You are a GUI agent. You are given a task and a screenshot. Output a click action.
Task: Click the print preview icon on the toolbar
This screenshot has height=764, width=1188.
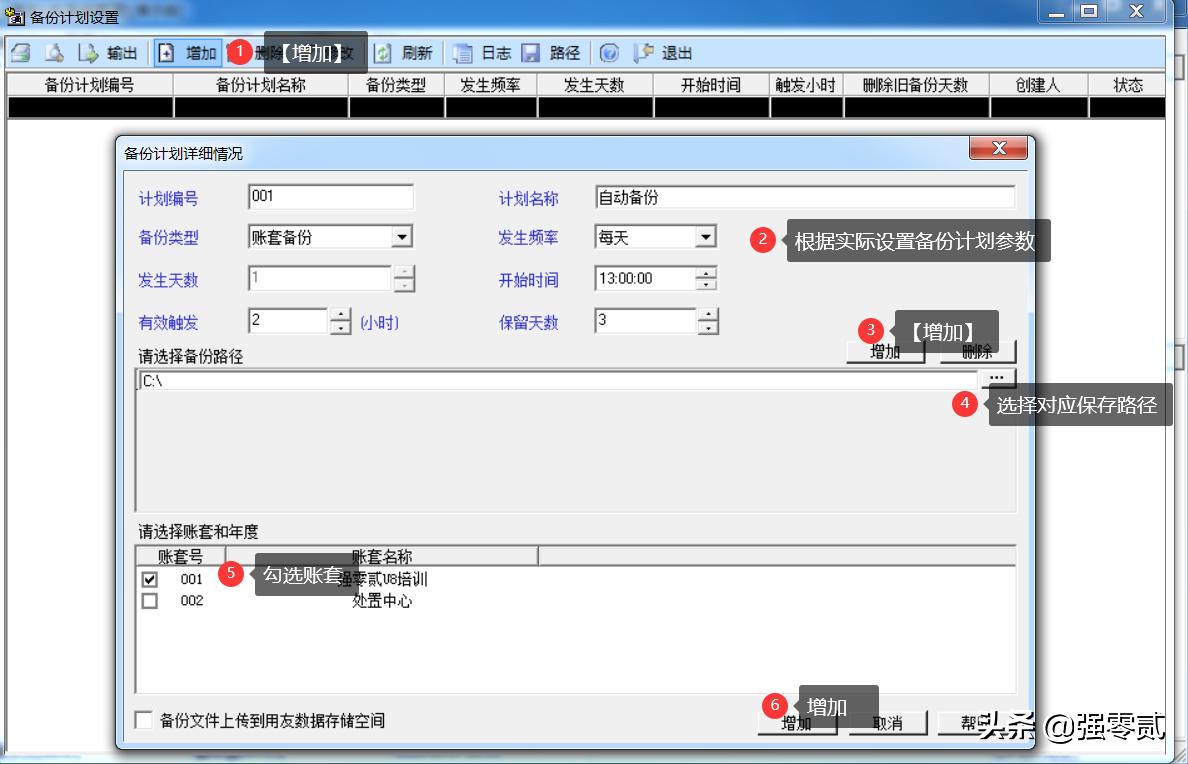pos(55,52)
